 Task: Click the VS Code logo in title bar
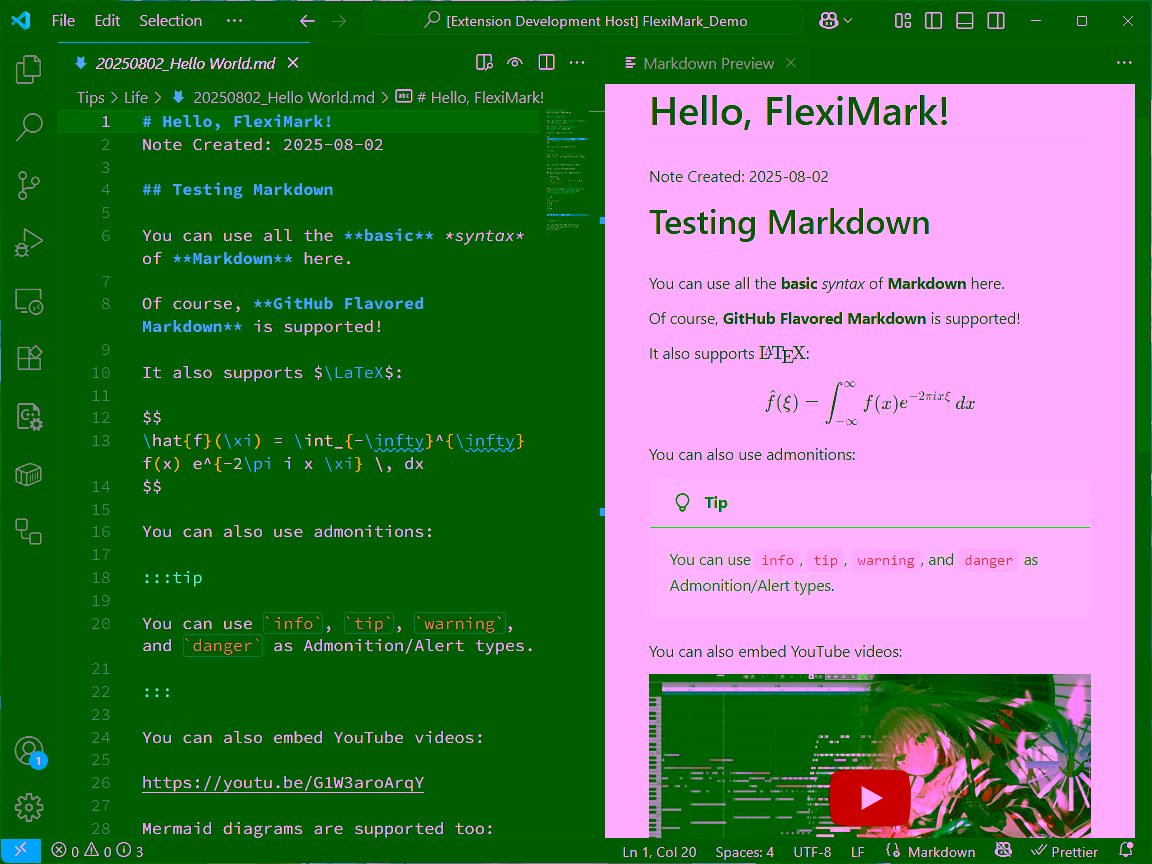pyautogui.click(x=21, y=21)
